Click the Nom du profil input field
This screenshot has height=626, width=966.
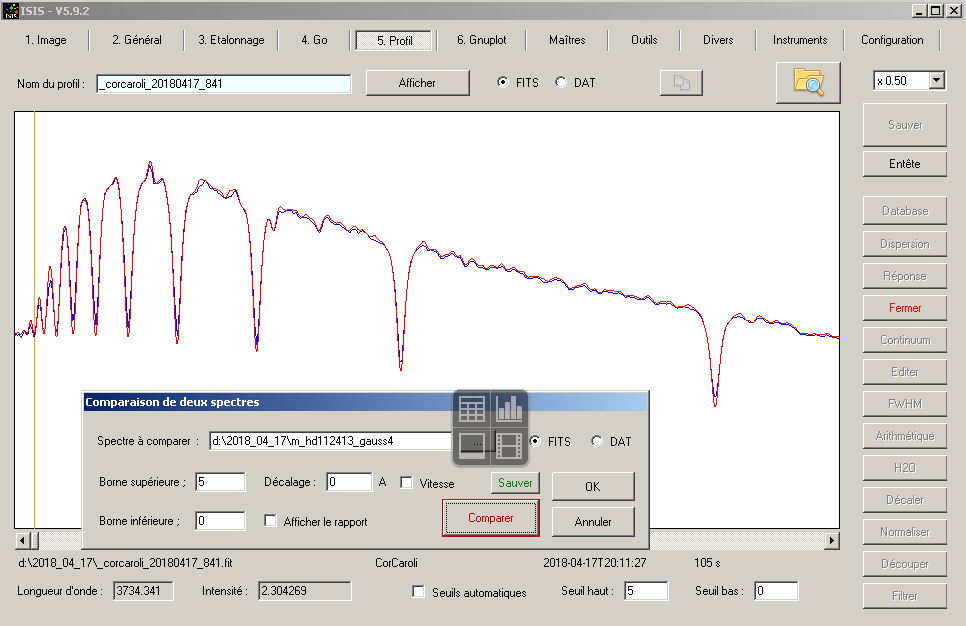pos(224,84)
